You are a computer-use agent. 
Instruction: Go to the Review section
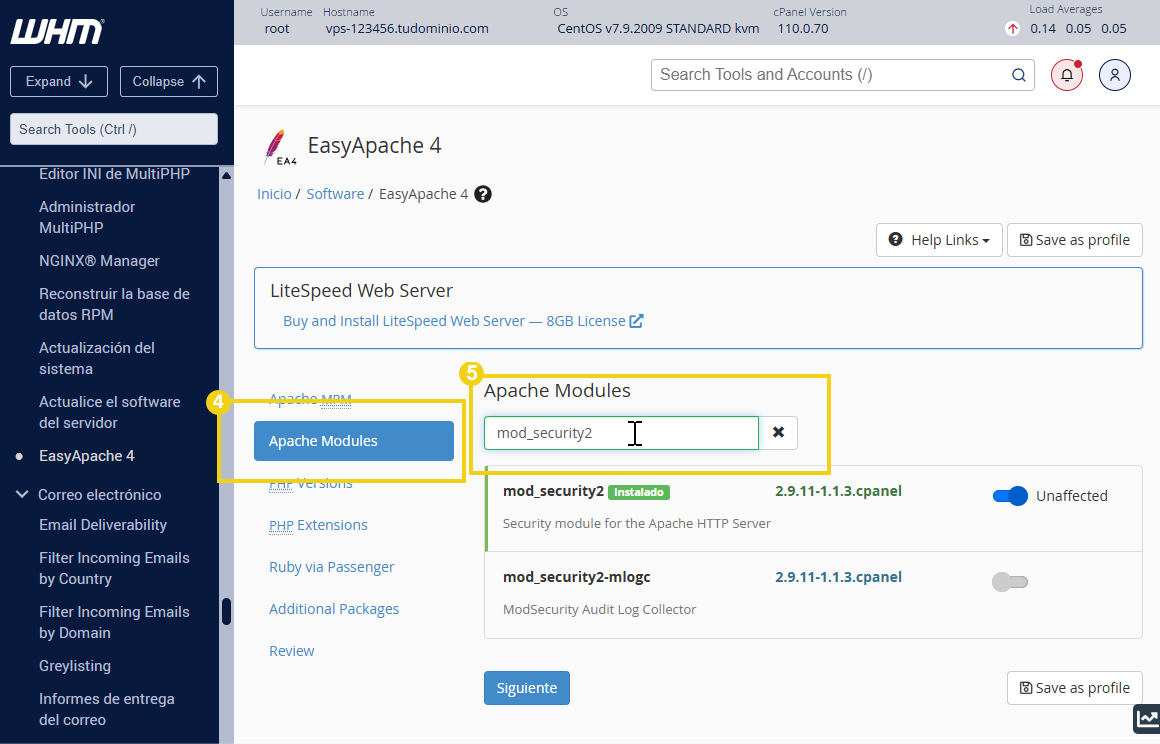click(x=291, y=651)
